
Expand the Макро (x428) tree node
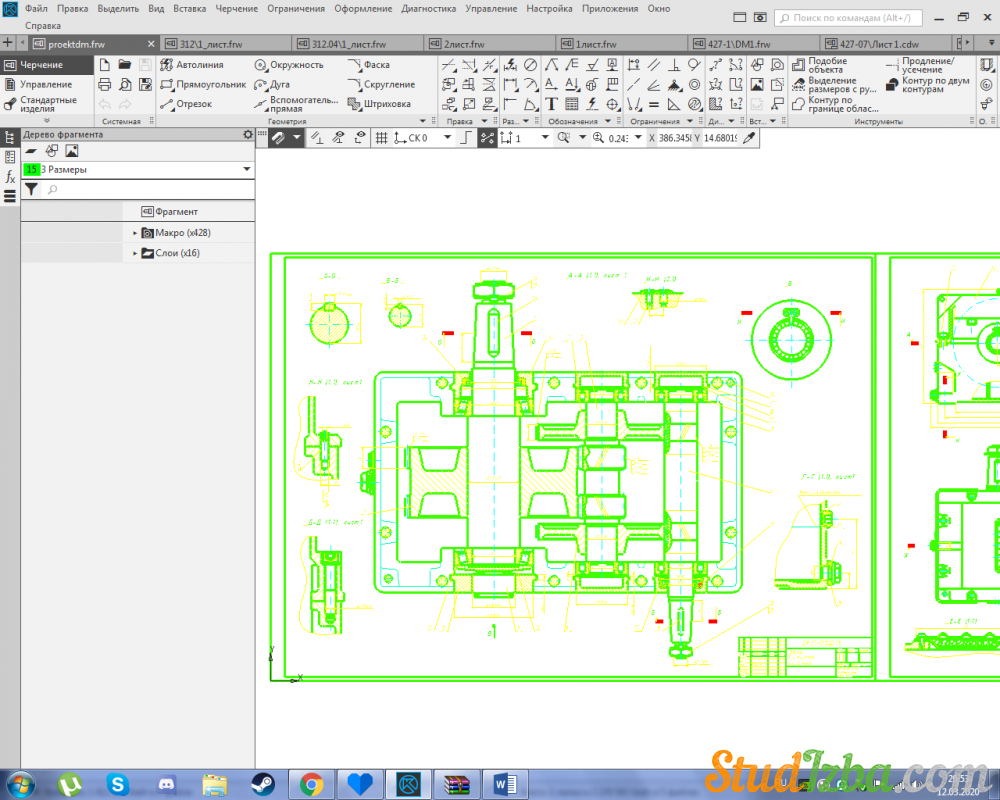(135, 233)
